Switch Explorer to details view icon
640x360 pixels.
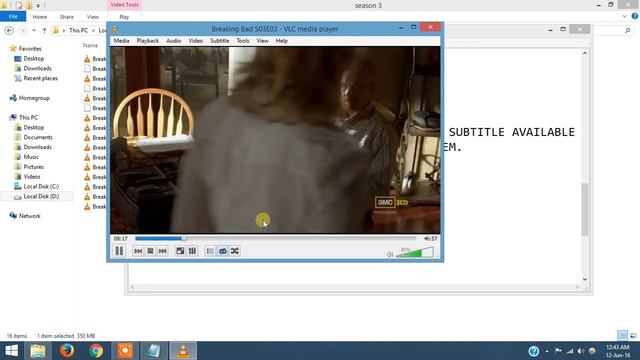[622, 336]
